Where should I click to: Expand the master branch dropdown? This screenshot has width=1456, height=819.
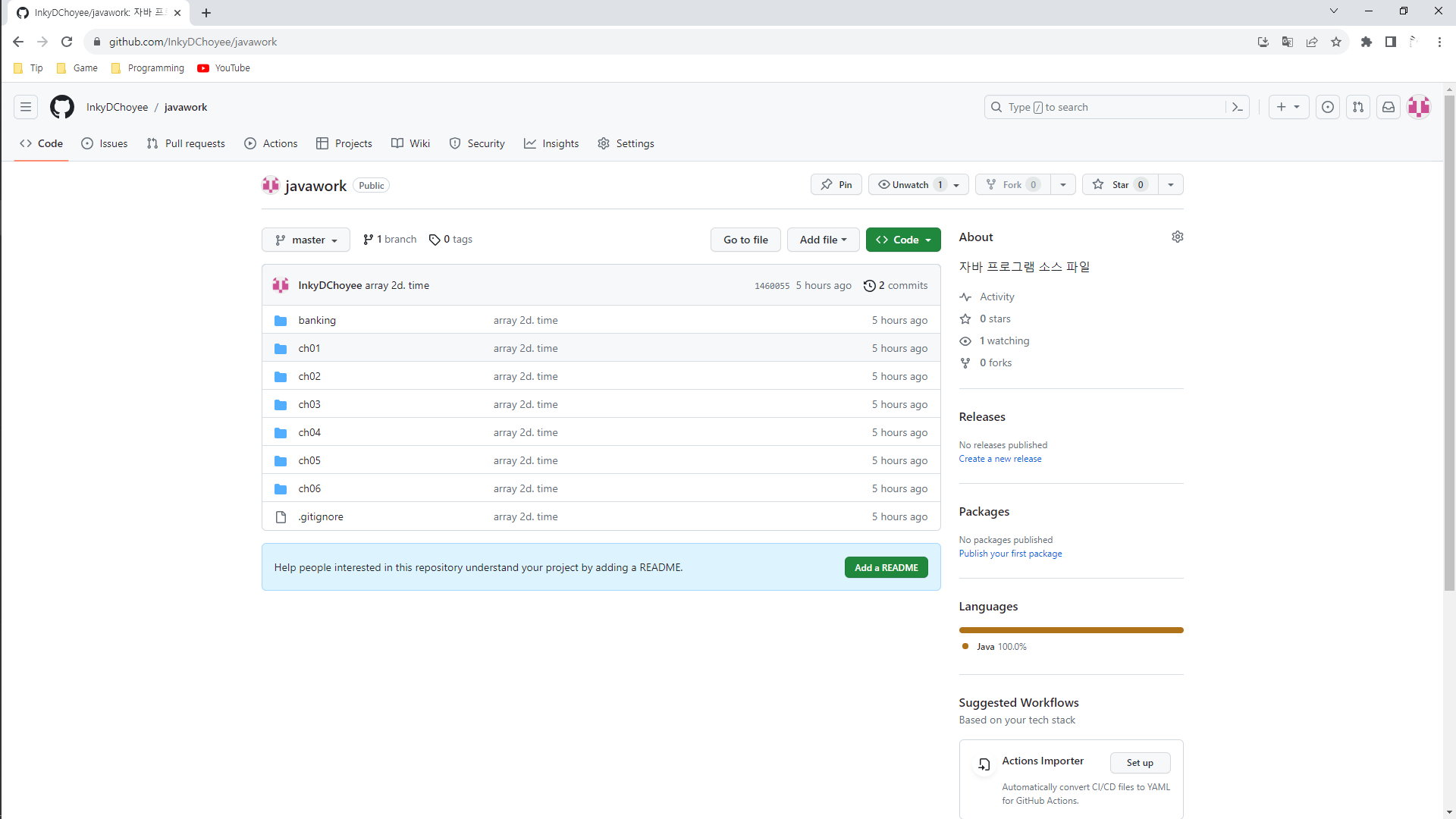(x=306, y=240)
